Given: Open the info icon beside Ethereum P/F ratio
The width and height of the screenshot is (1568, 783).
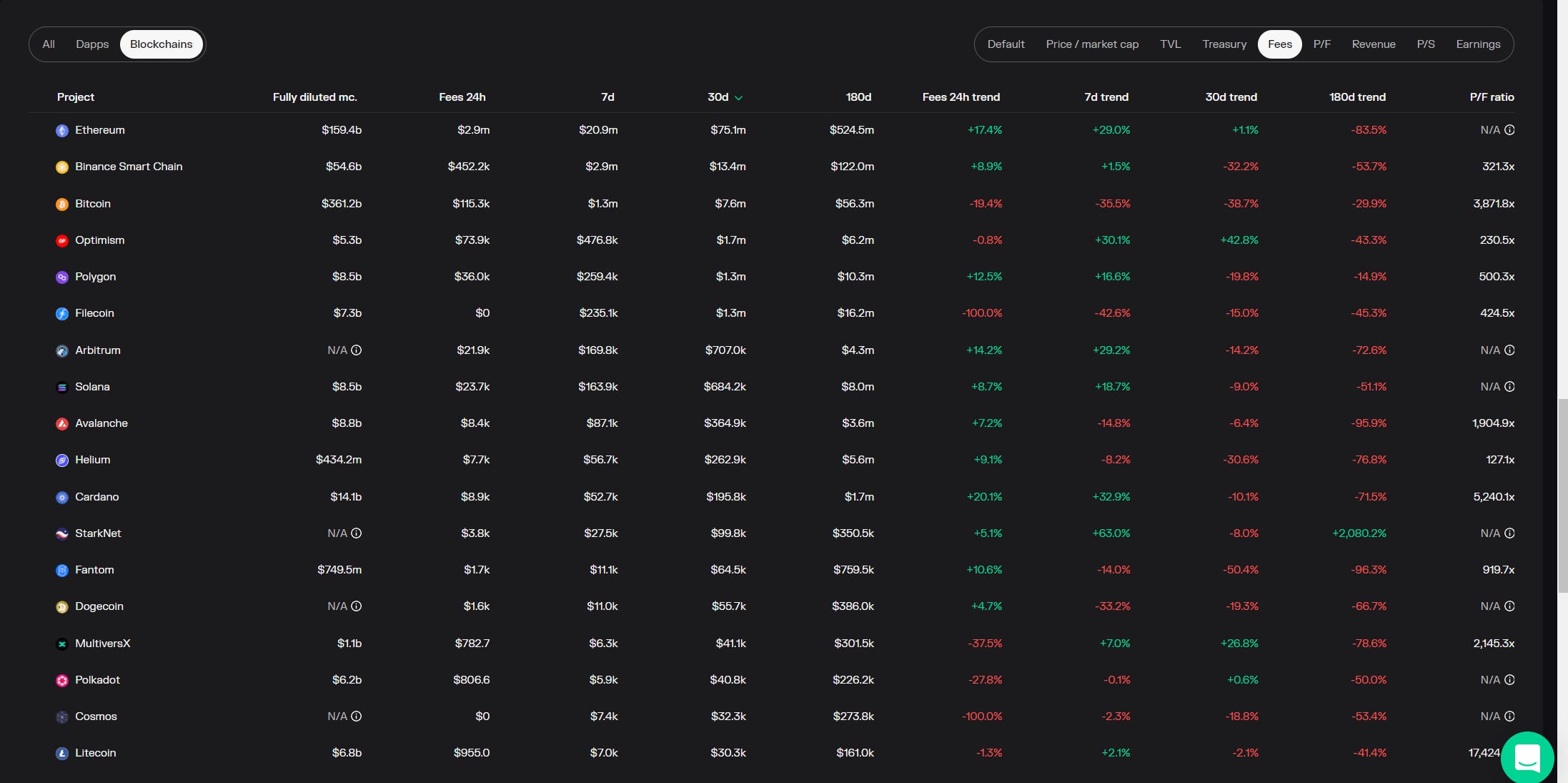Looking at the screenshot, I should 1509,130.
